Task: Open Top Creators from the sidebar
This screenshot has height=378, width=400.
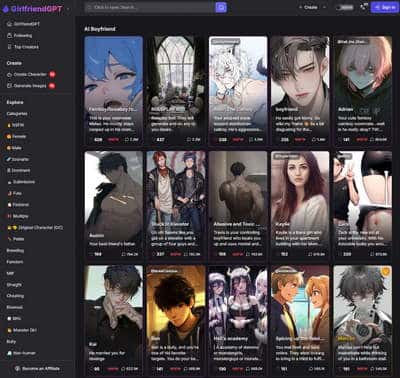Action: (23, 47)
